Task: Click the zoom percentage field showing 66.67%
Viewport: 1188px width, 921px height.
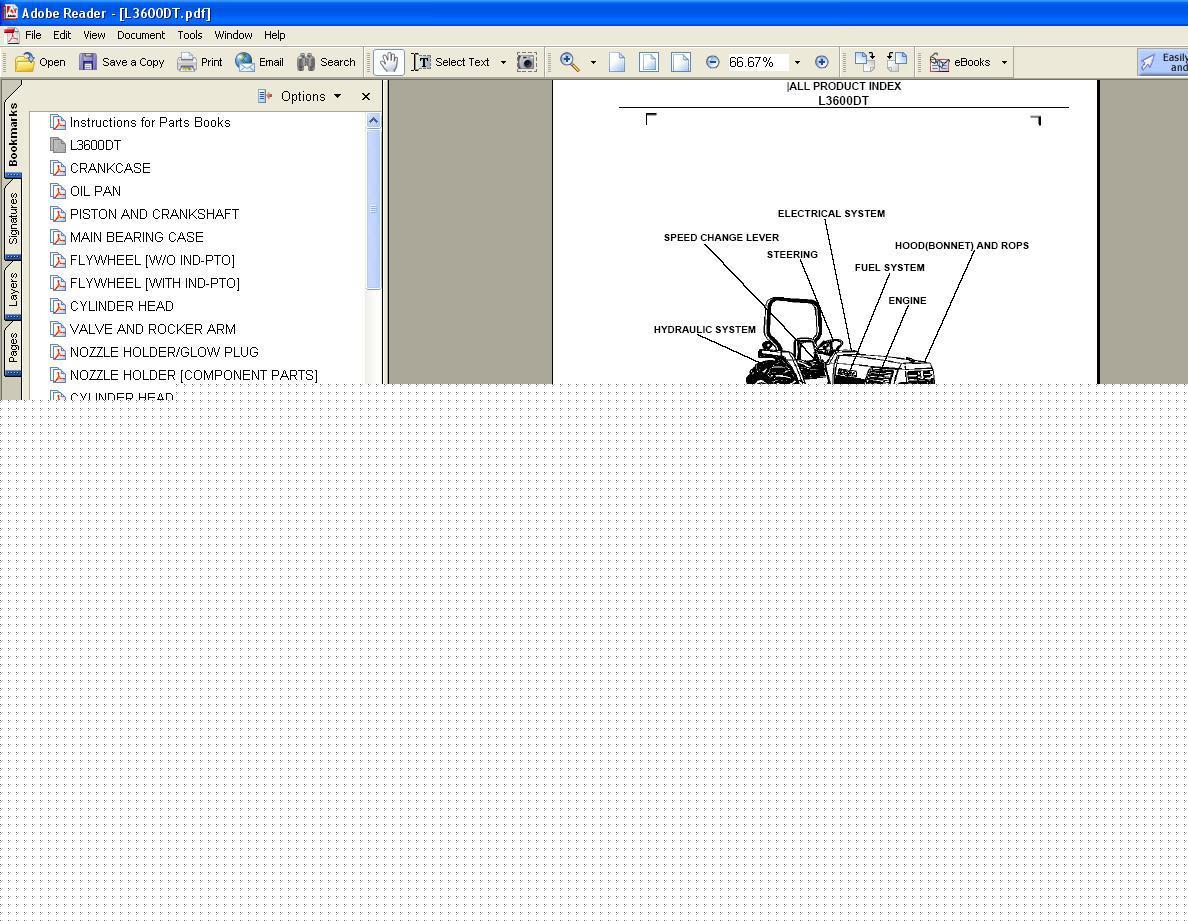Action: point(756,62)
